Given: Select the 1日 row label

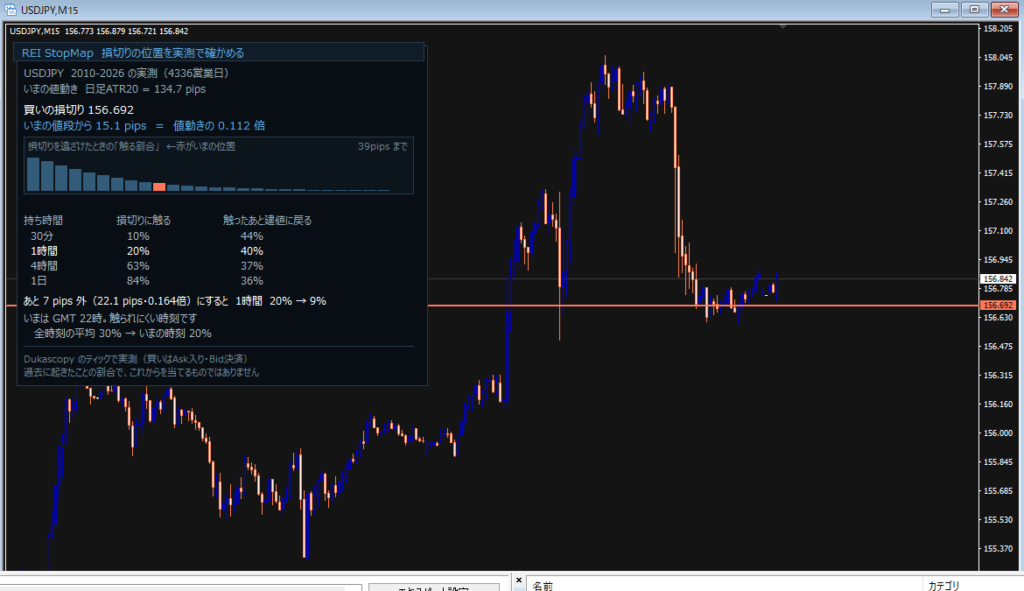Looking at the screenshot, I should click(39, 281).
